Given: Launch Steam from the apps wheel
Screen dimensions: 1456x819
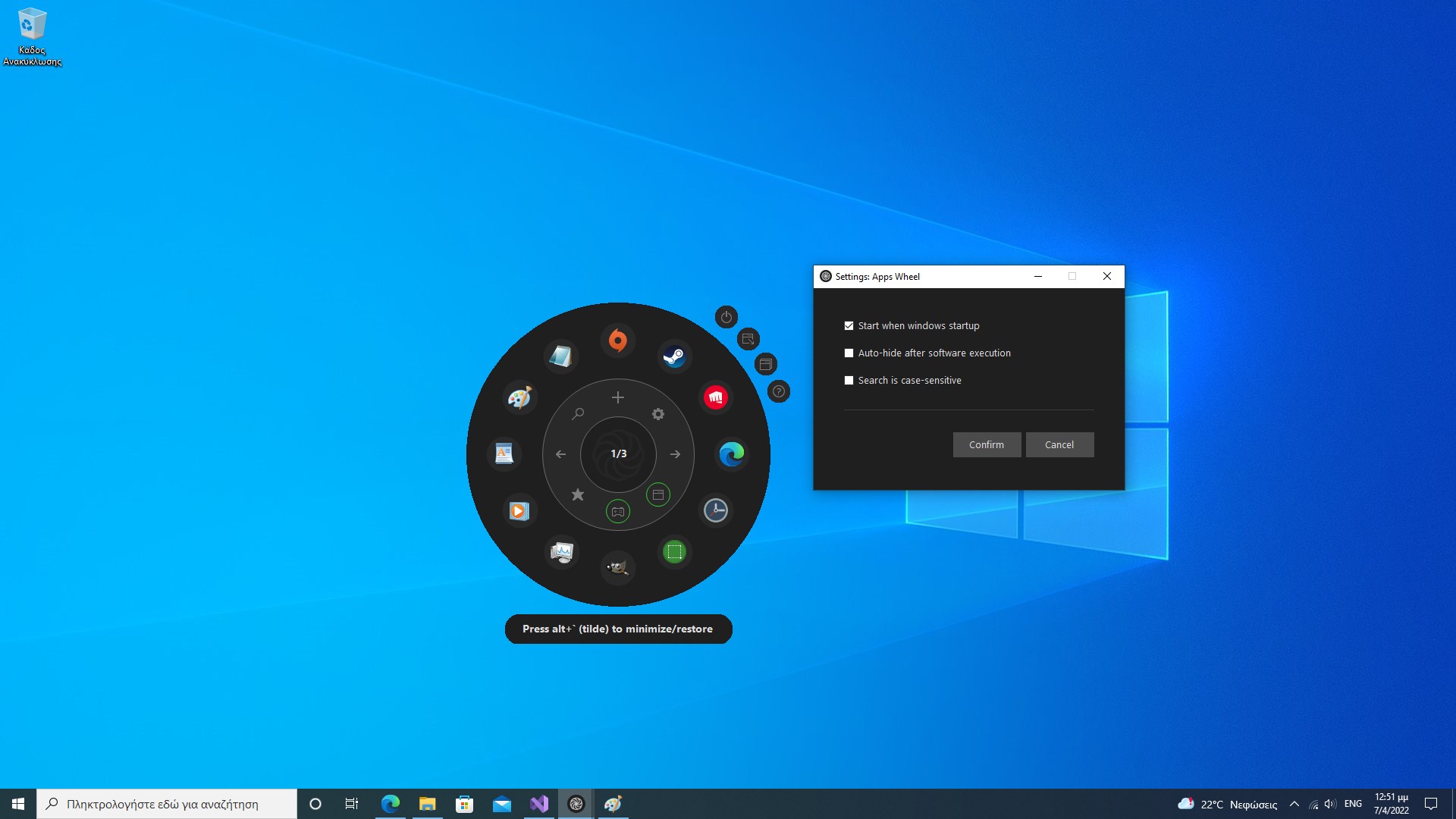Looking at the screenshot, I should (674, 356).
